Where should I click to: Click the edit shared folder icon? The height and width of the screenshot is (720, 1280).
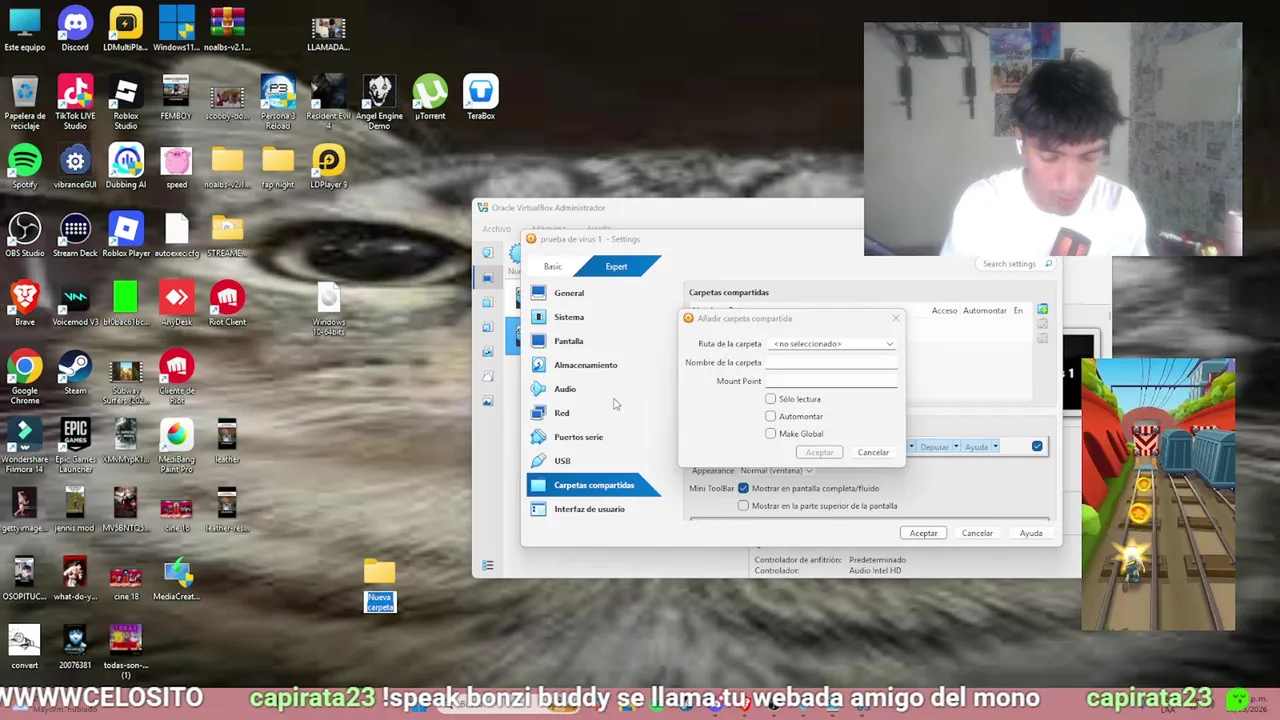click(x=1042, y=325)
